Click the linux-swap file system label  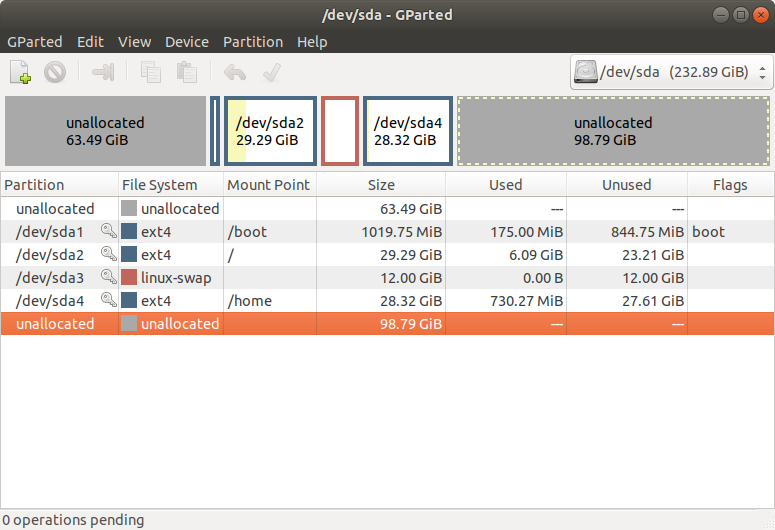(176, 278)
